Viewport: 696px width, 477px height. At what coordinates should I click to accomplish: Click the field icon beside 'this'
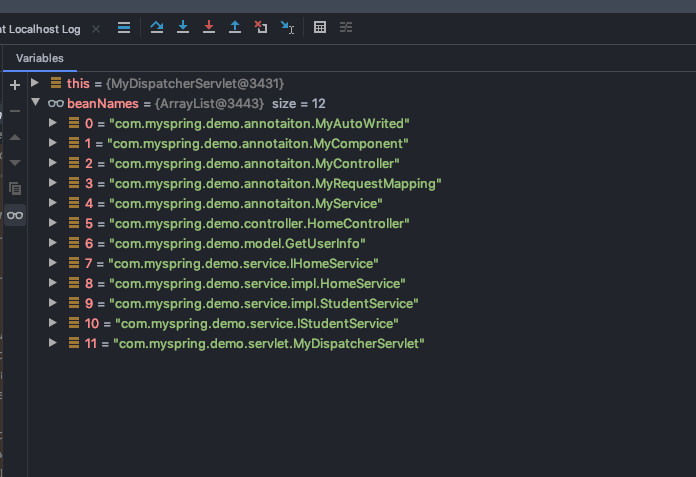(56, 83)
